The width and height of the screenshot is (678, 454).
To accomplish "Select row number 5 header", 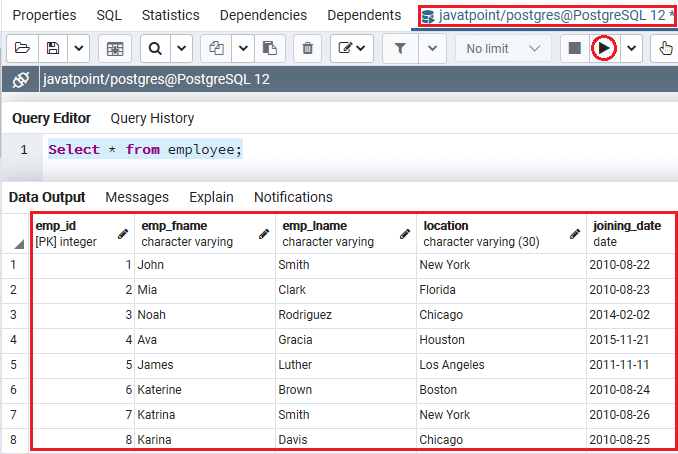I will [x=14, y=364].
